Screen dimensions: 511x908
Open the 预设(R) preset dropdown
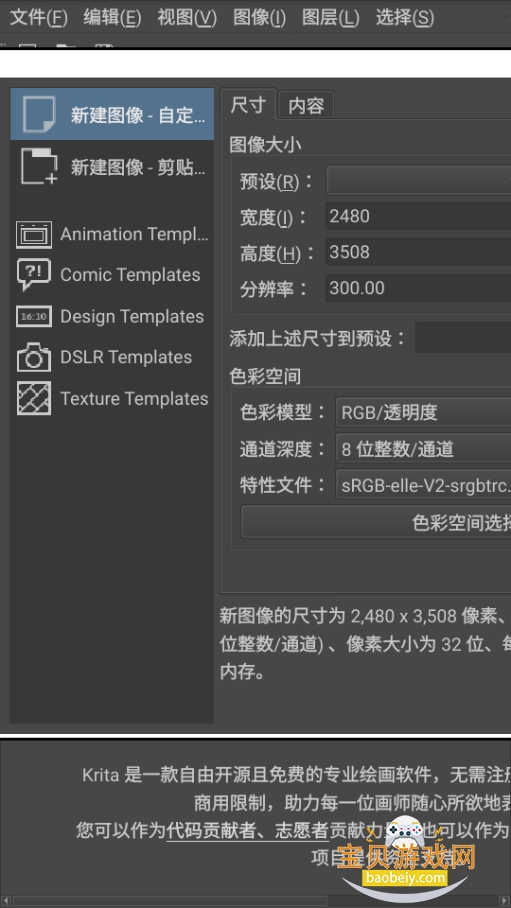coord(418,181)
